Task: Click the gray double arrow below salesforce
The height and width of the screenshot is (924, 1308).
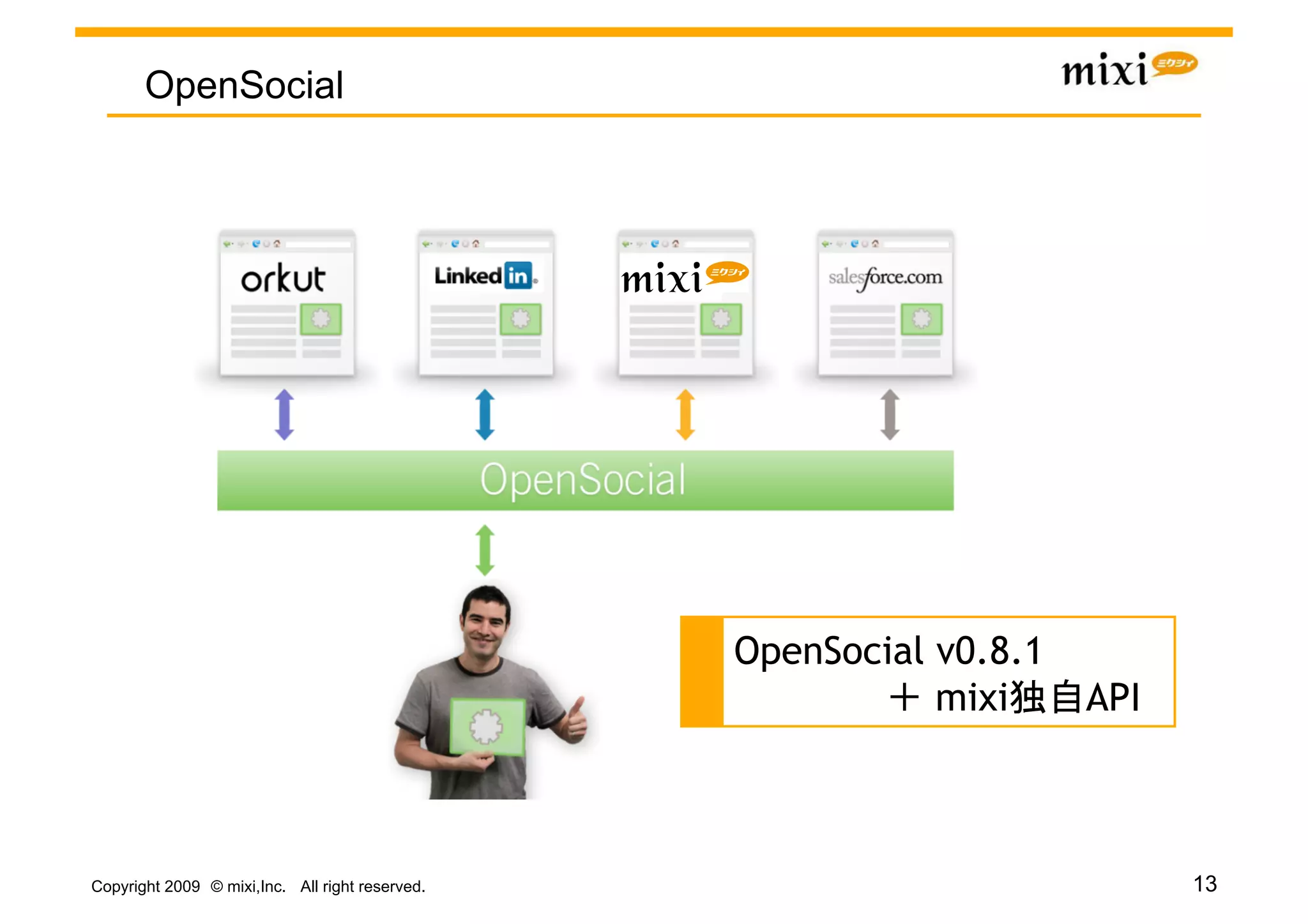Action: pos(890,414)
